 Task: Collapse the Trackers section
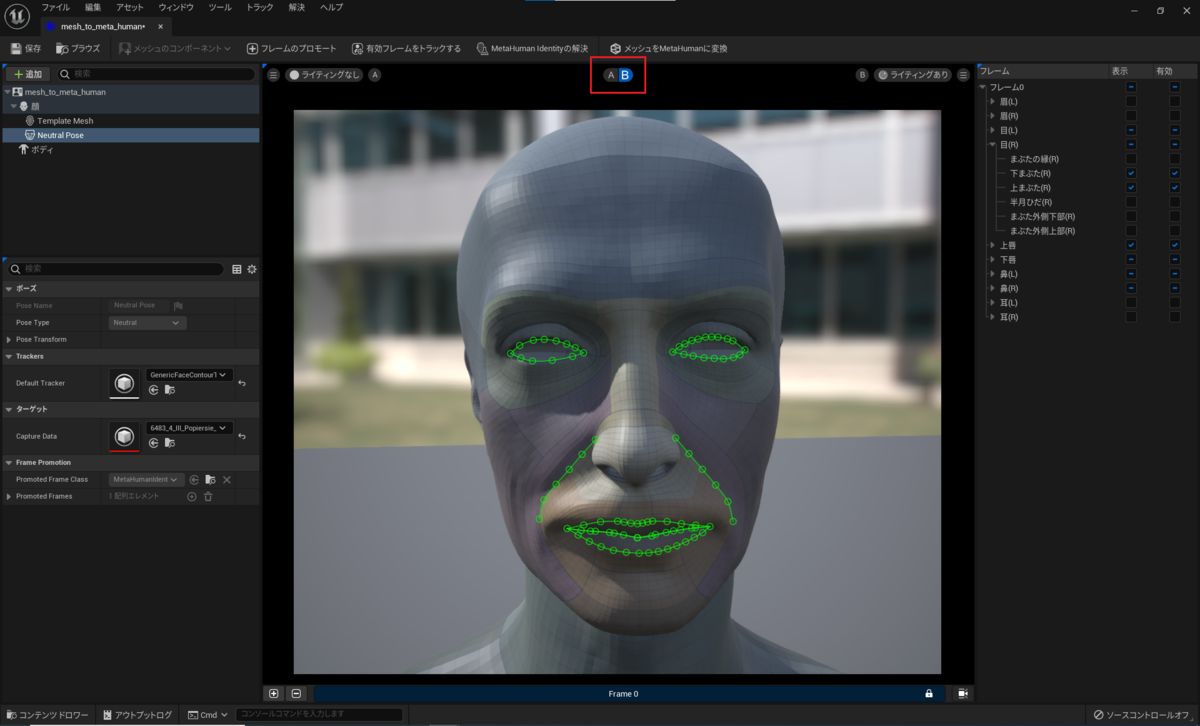[x=10, y=356]
